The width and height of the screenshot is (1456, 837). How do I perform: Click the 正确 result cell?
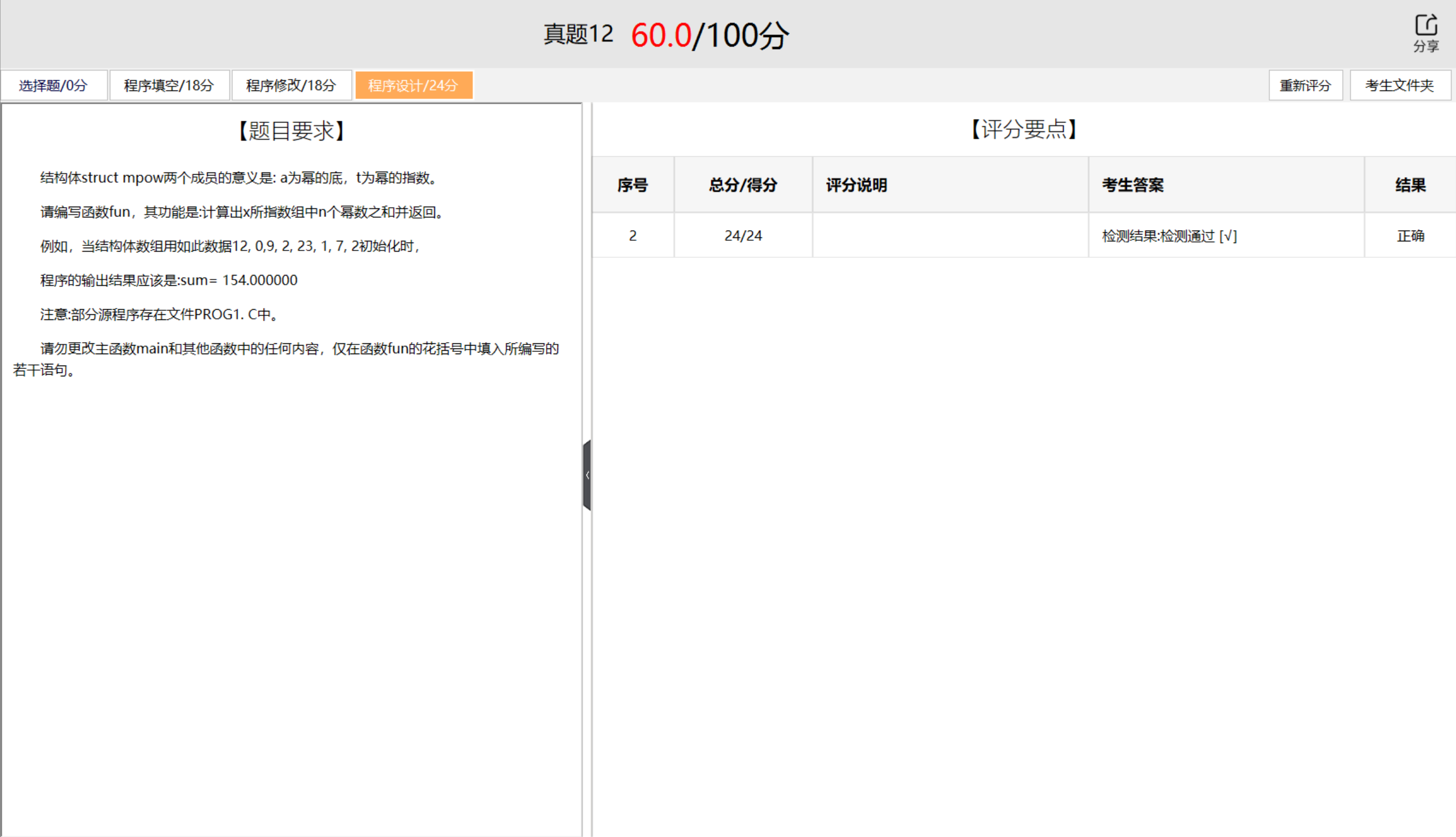point(1410,236)
